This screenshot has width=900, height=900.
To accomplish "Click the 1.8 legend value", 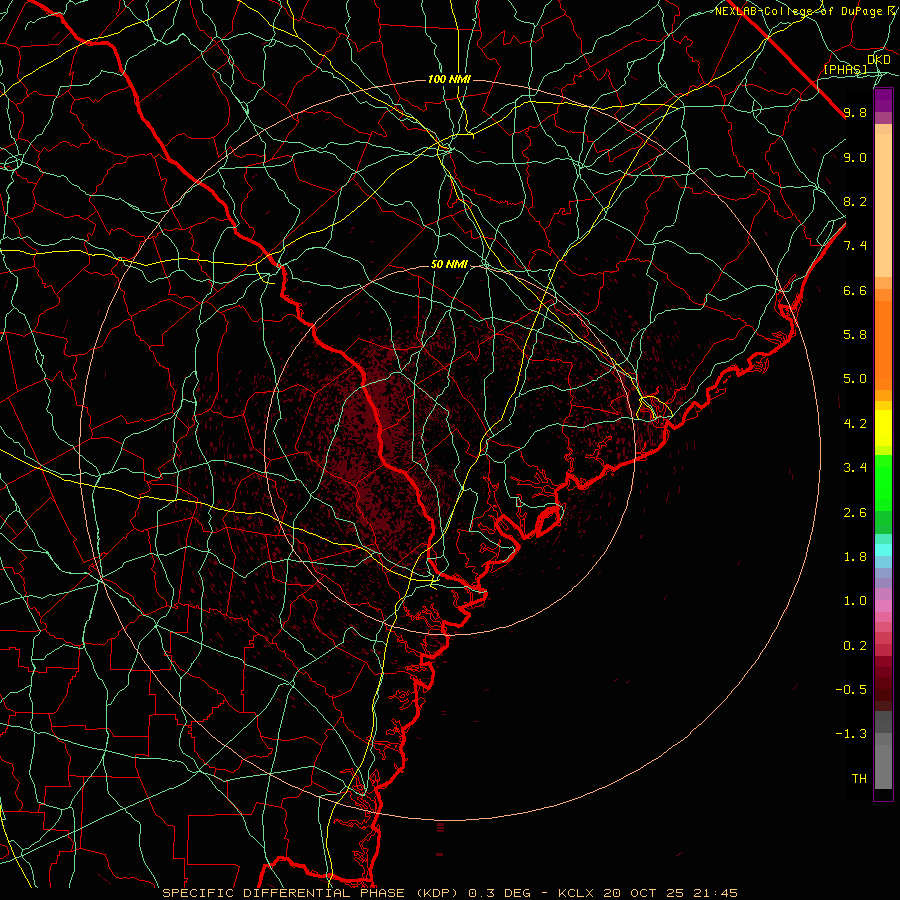I will (855, 557).
